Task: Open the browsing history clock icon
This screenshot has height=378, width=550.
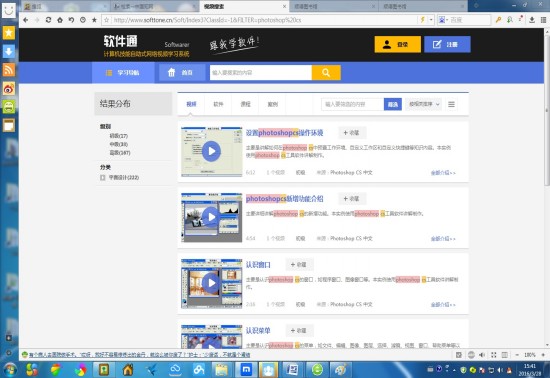Action: point(83,20)
